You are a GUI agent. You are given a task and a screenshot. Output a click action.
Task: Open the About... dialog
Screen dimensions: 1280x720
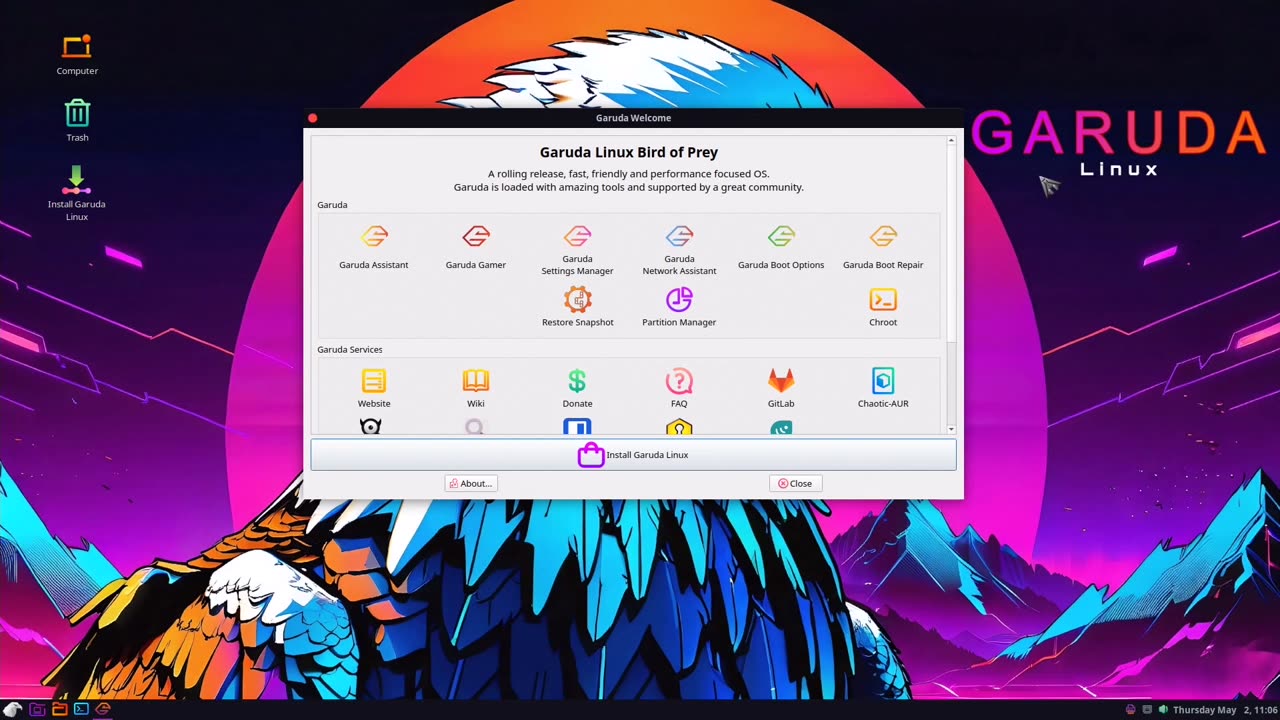[470, 483]
